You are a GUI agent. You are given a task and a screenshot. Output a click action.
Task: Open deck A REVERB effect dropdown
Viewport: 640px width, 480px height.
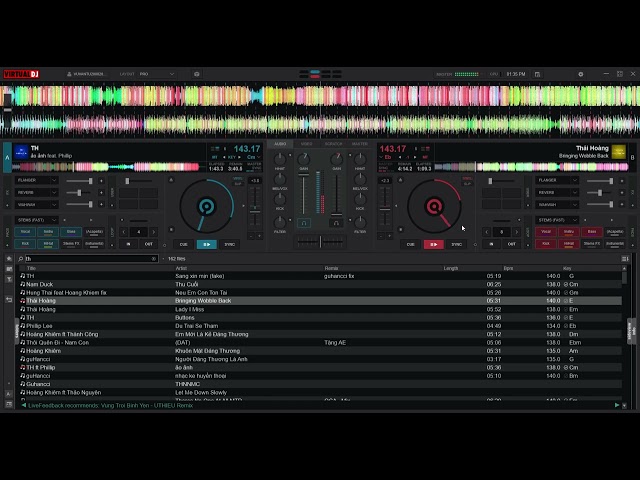point(36,192)
